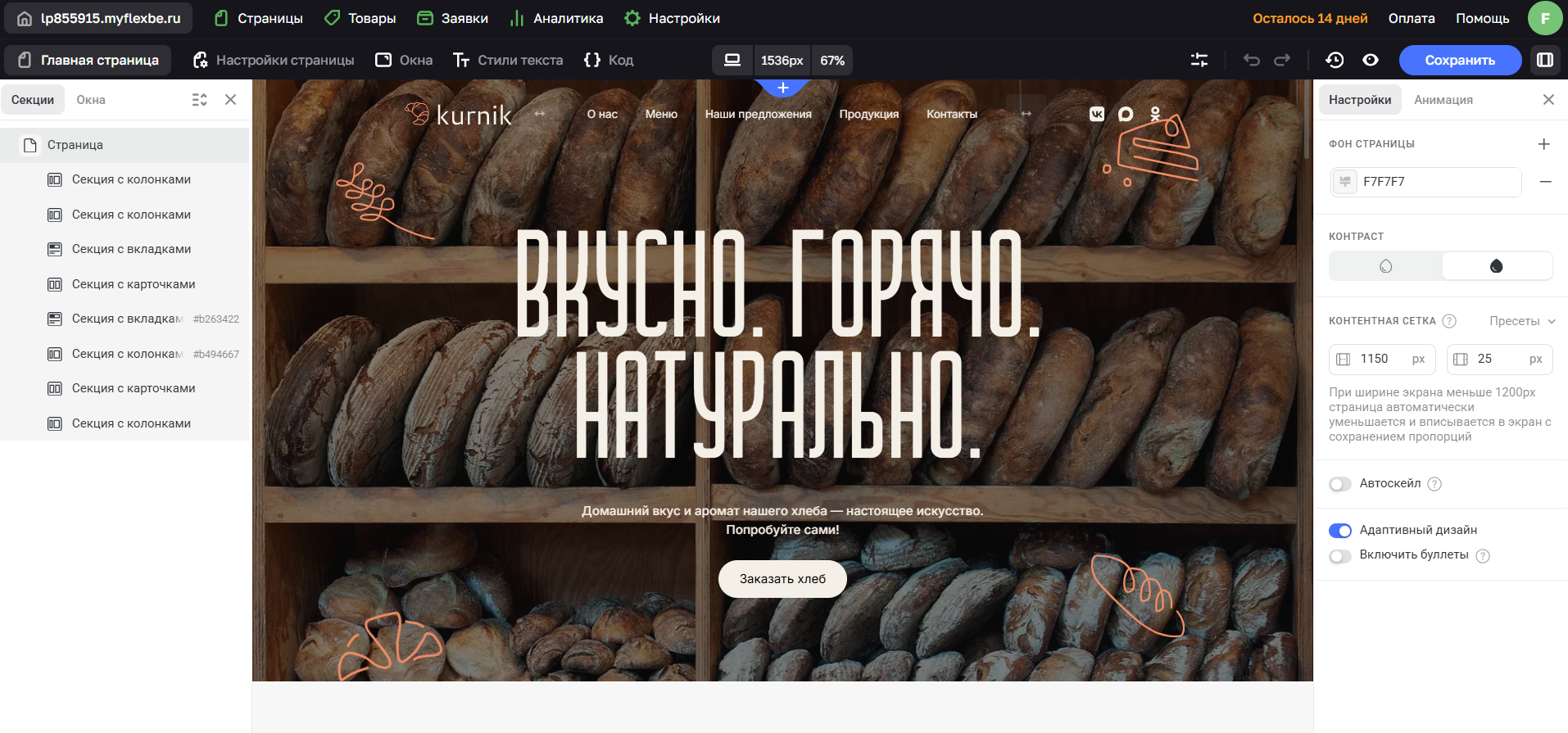The width and height of the screenshot is (1568, 733).
Task: Add a page background with the plus icon
Action: (1544, 144)
